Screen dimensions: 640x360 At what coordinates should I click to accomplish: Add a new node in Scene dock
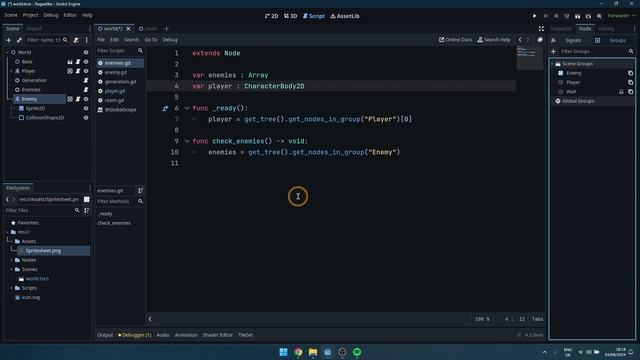[x=9, y=40]
